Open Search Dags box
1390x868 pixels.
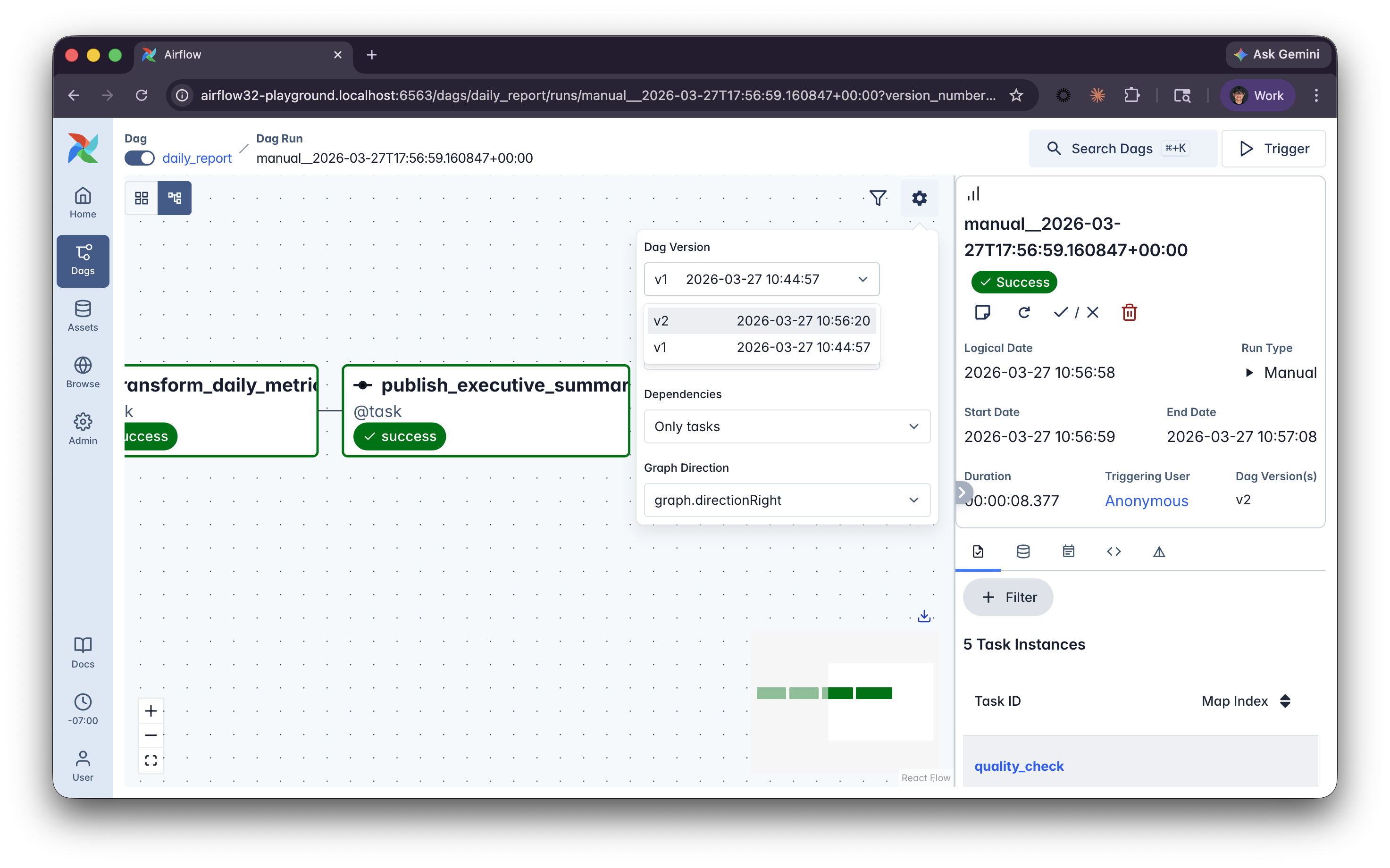1122,149
